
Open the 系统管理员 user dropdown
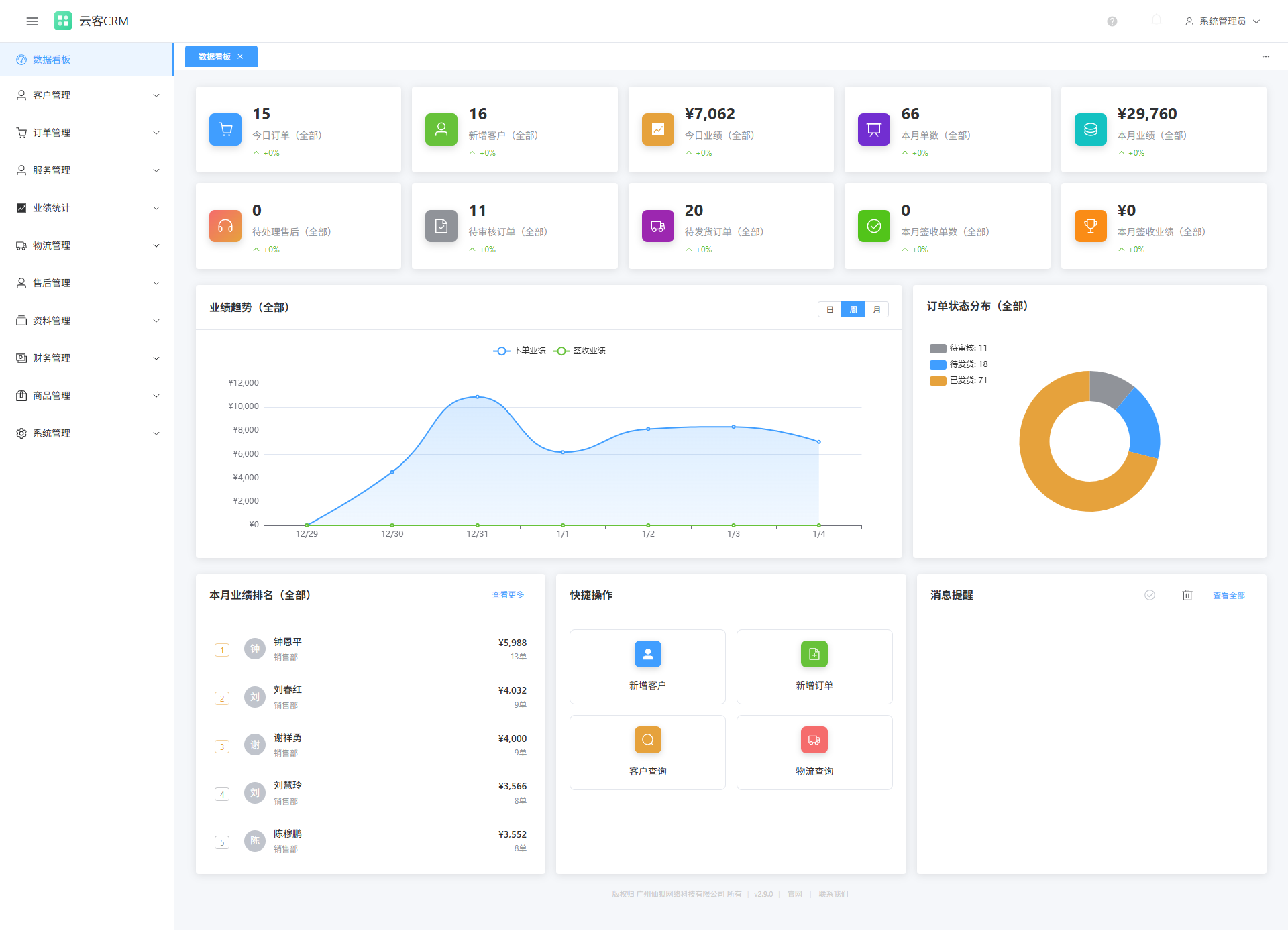[x=1222, y=21]
